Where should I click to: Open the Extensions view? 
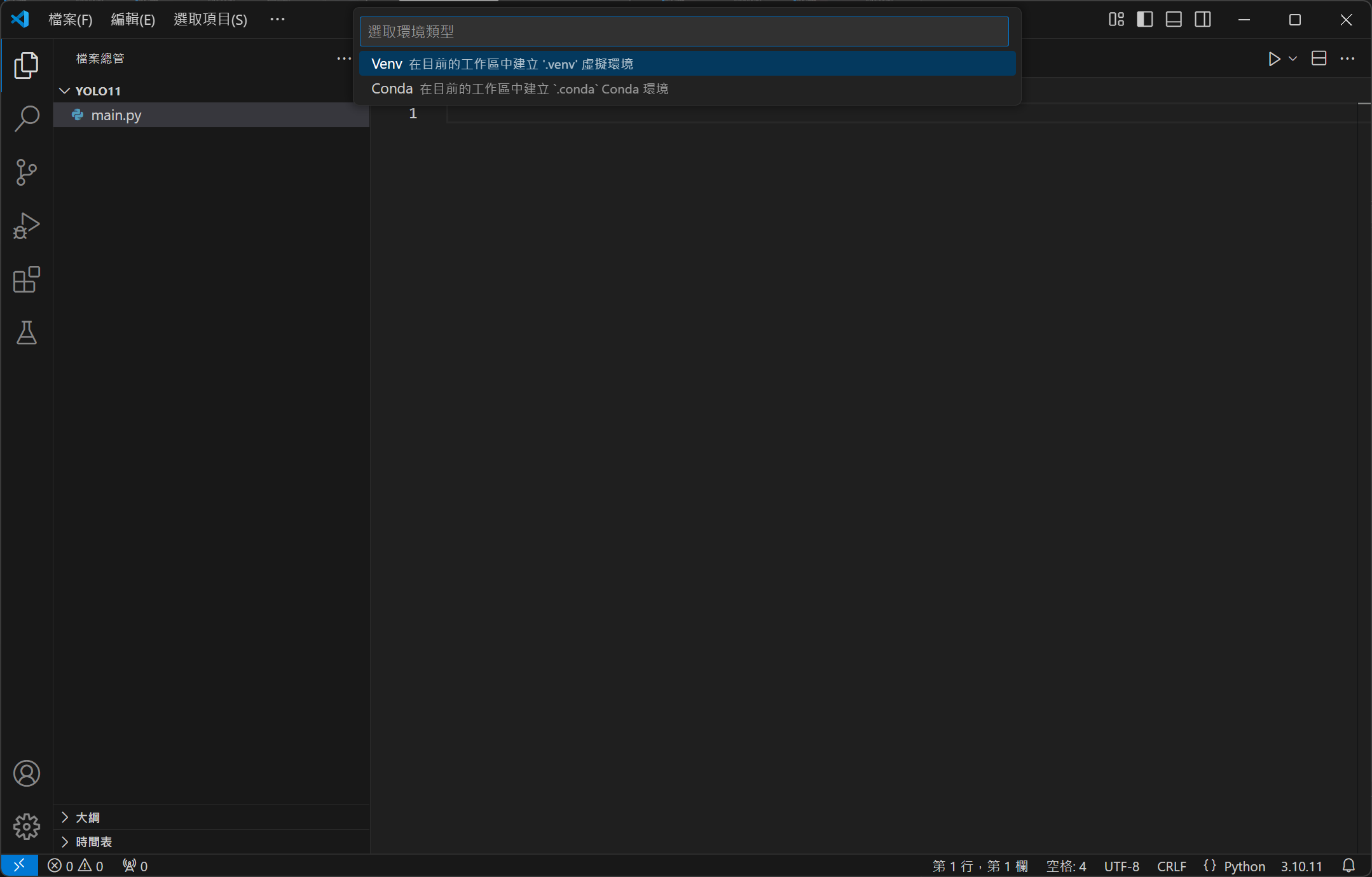(26, 279)
